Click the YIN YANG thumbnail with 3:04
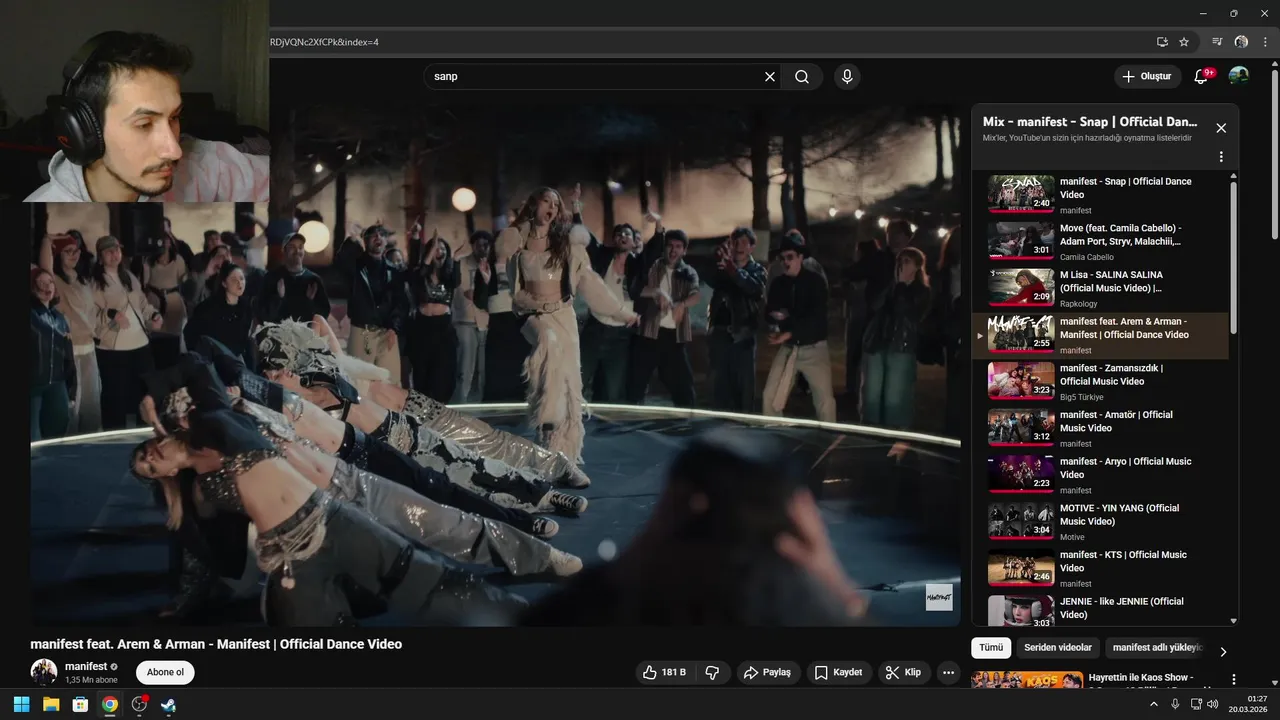Screen dimensions: 1280x720 point(1021,521)
